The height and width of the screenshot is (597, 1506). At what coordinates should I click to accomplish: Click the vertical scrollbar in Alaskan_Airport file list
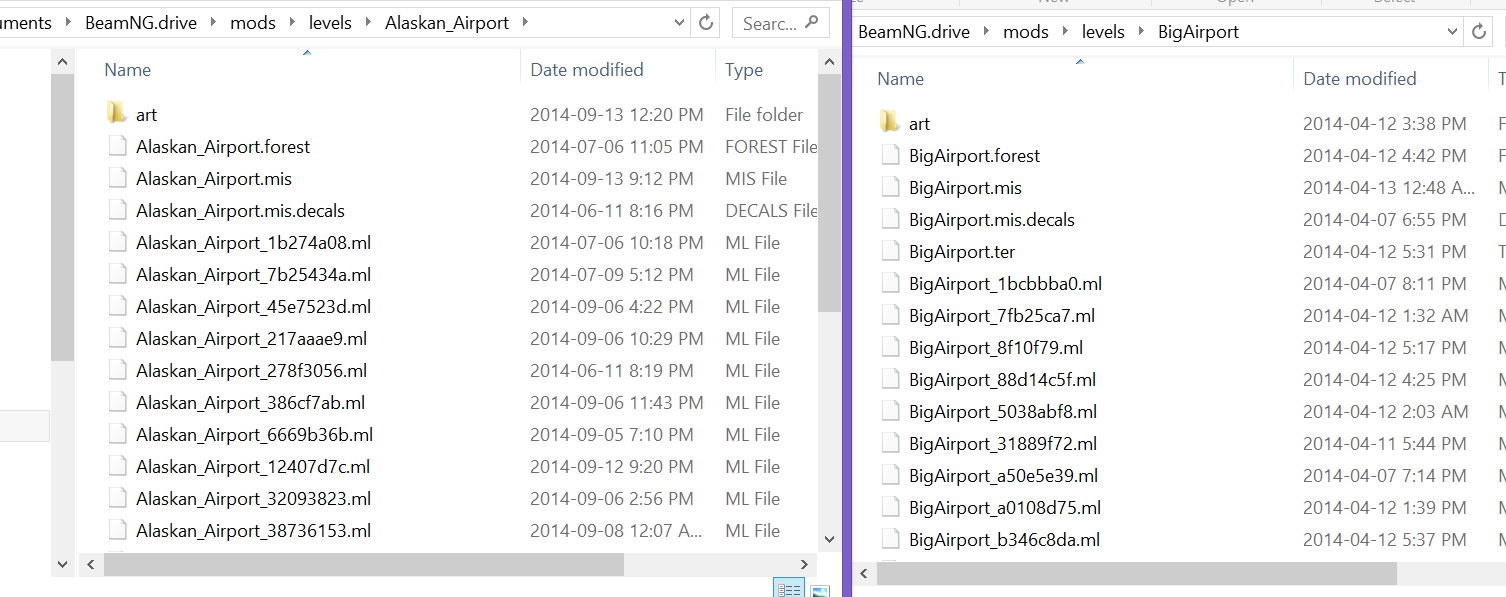point(829,192)
